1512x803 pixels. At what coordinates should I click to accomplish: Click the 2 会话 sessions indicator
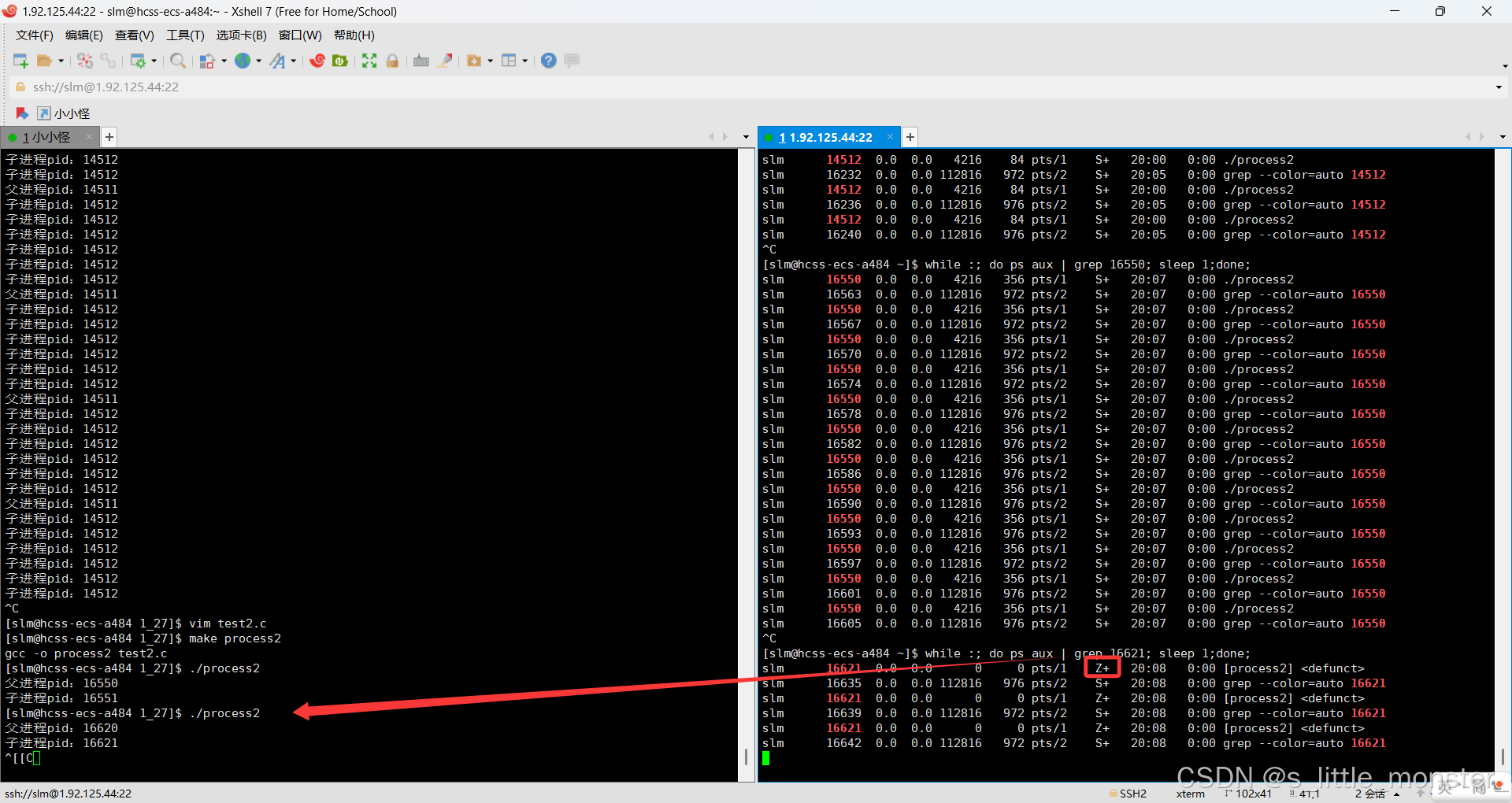pos(1370,794)
